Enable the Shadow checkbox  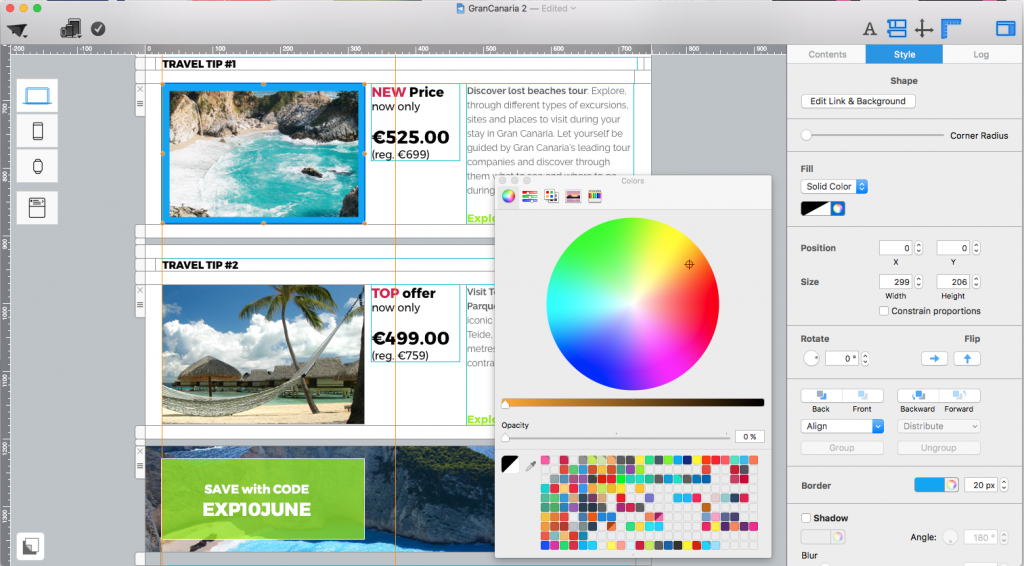[806, 518]
